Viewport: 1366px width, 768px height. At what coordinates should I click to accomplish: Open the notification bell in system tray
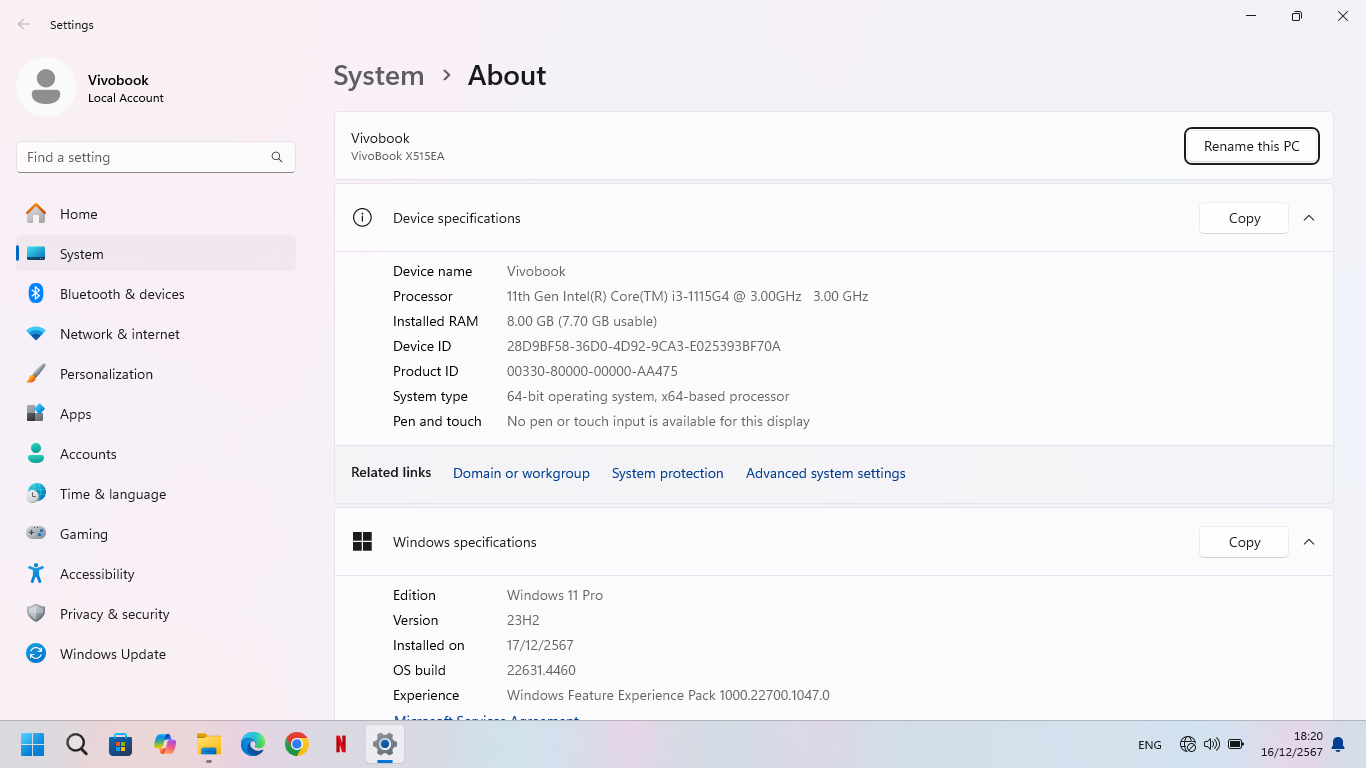point(1338,745)
